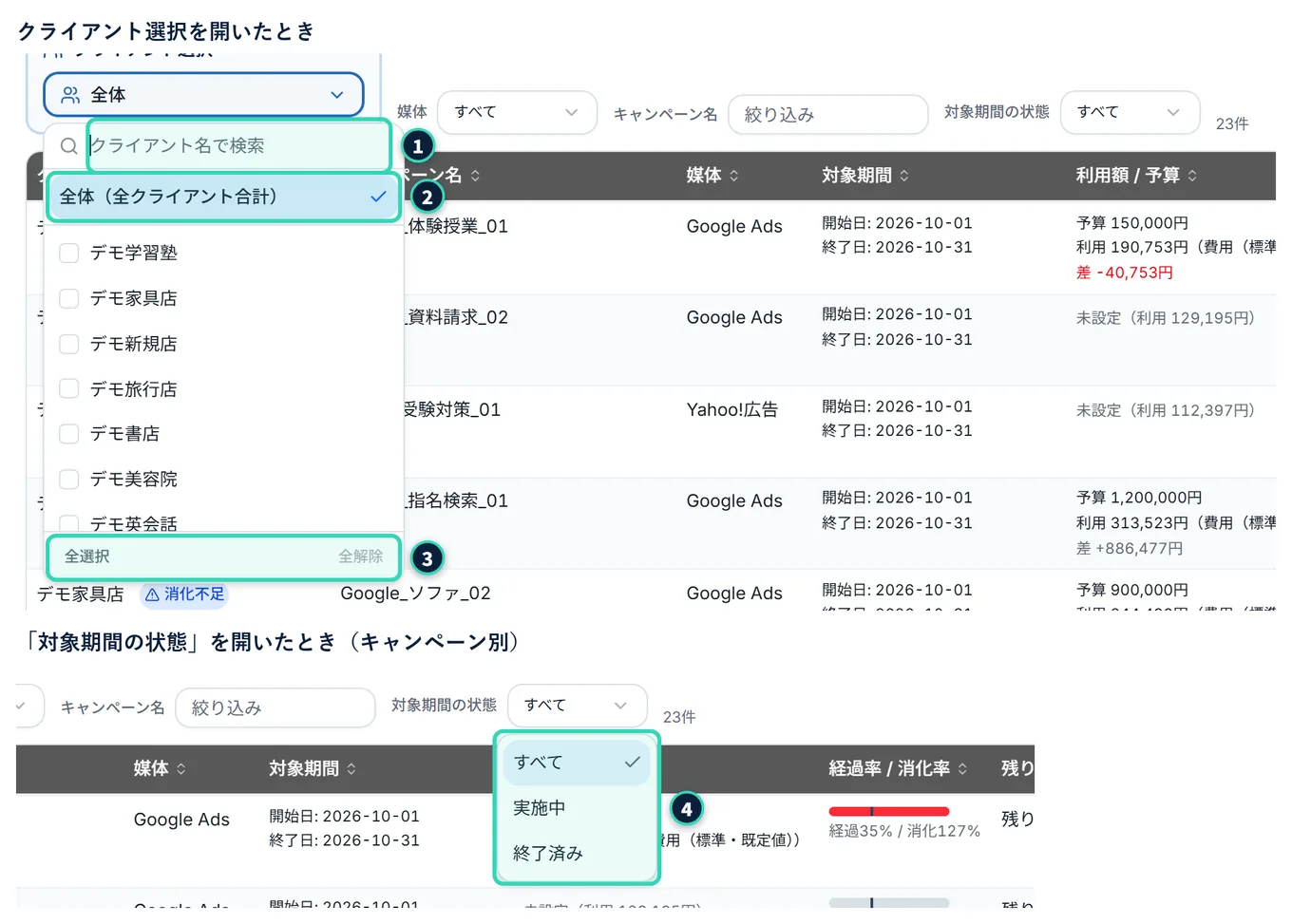The width and height of the screenshot is (1292, 924).
Task: Select 全体（全クライアント合計）option
Action: [x=223, y=197]
